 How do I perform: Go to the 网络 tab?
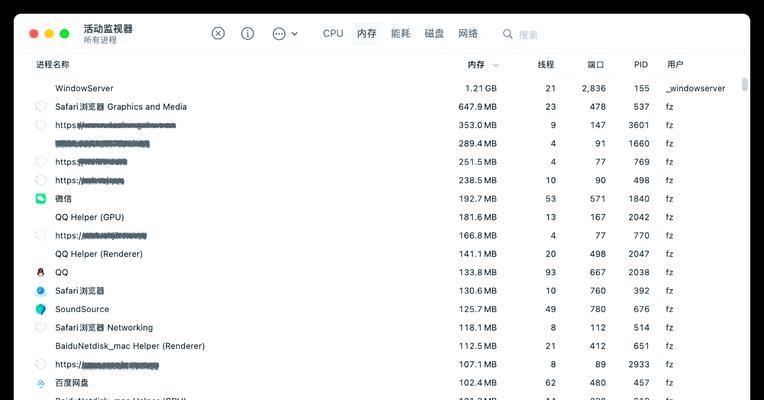click(468, 34)
